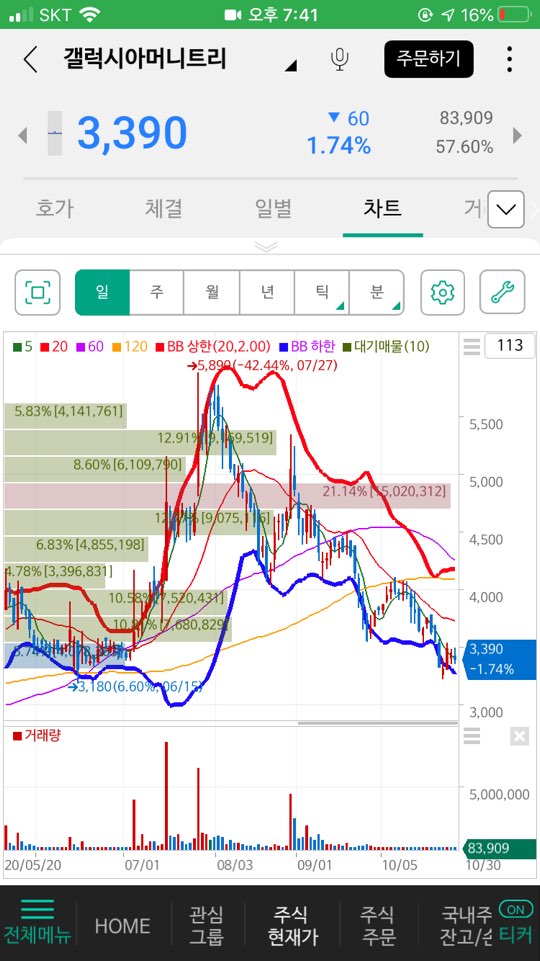The height and width of the screenshot is (961, 540).
Task: Open chart tools wrench icon
Action: click(502, 292)
